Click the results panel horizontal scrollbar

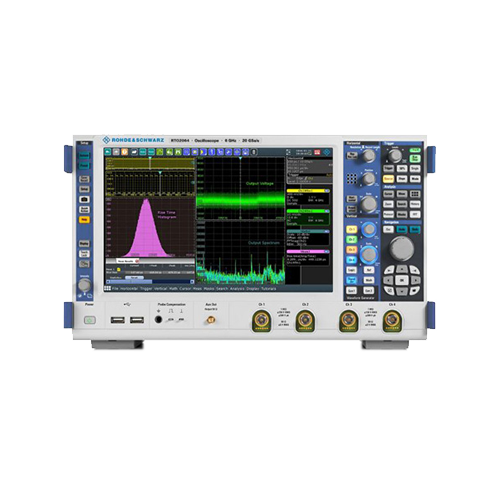tap(150, 282)
